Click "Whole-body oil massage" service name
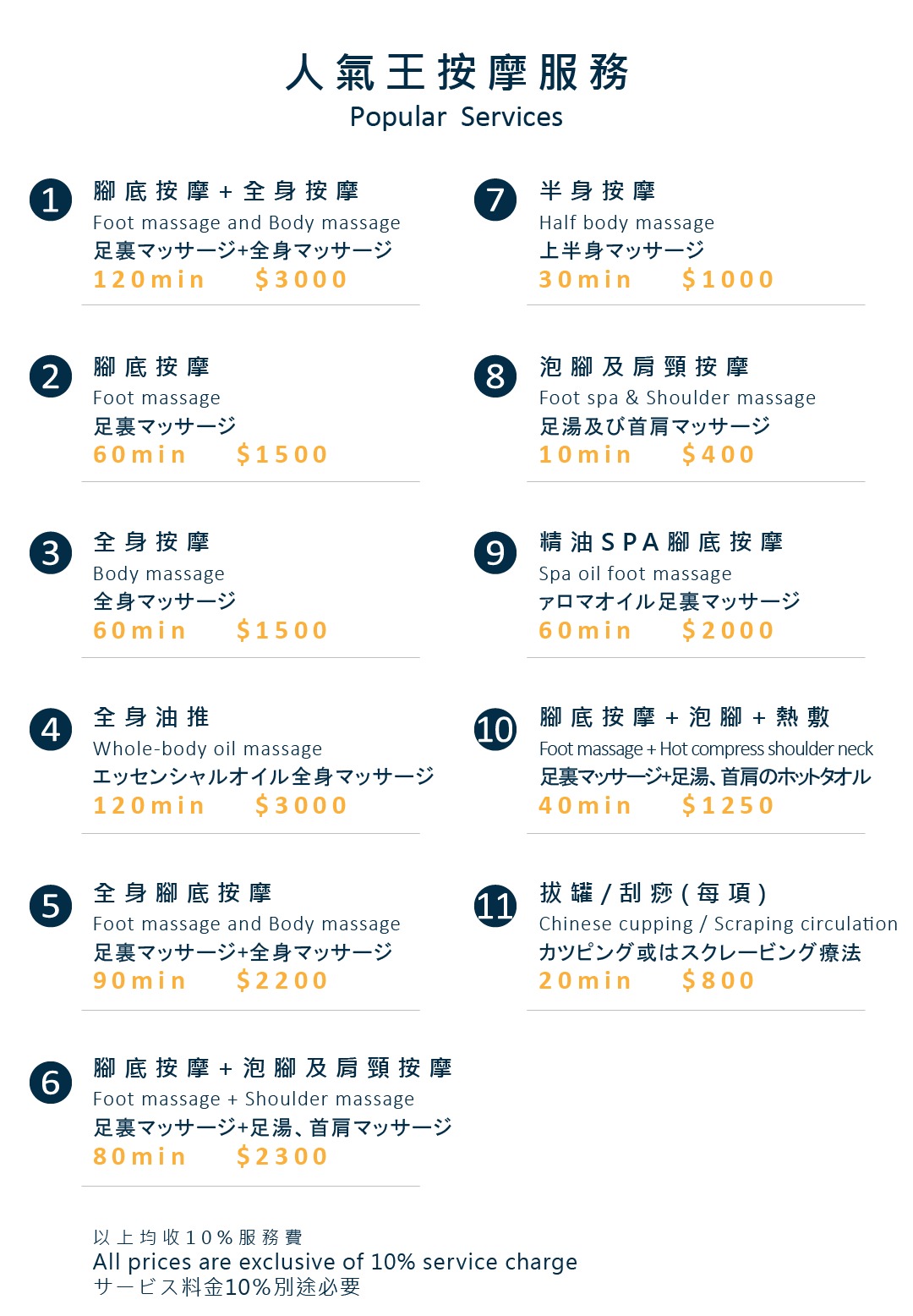 (207, 749)
